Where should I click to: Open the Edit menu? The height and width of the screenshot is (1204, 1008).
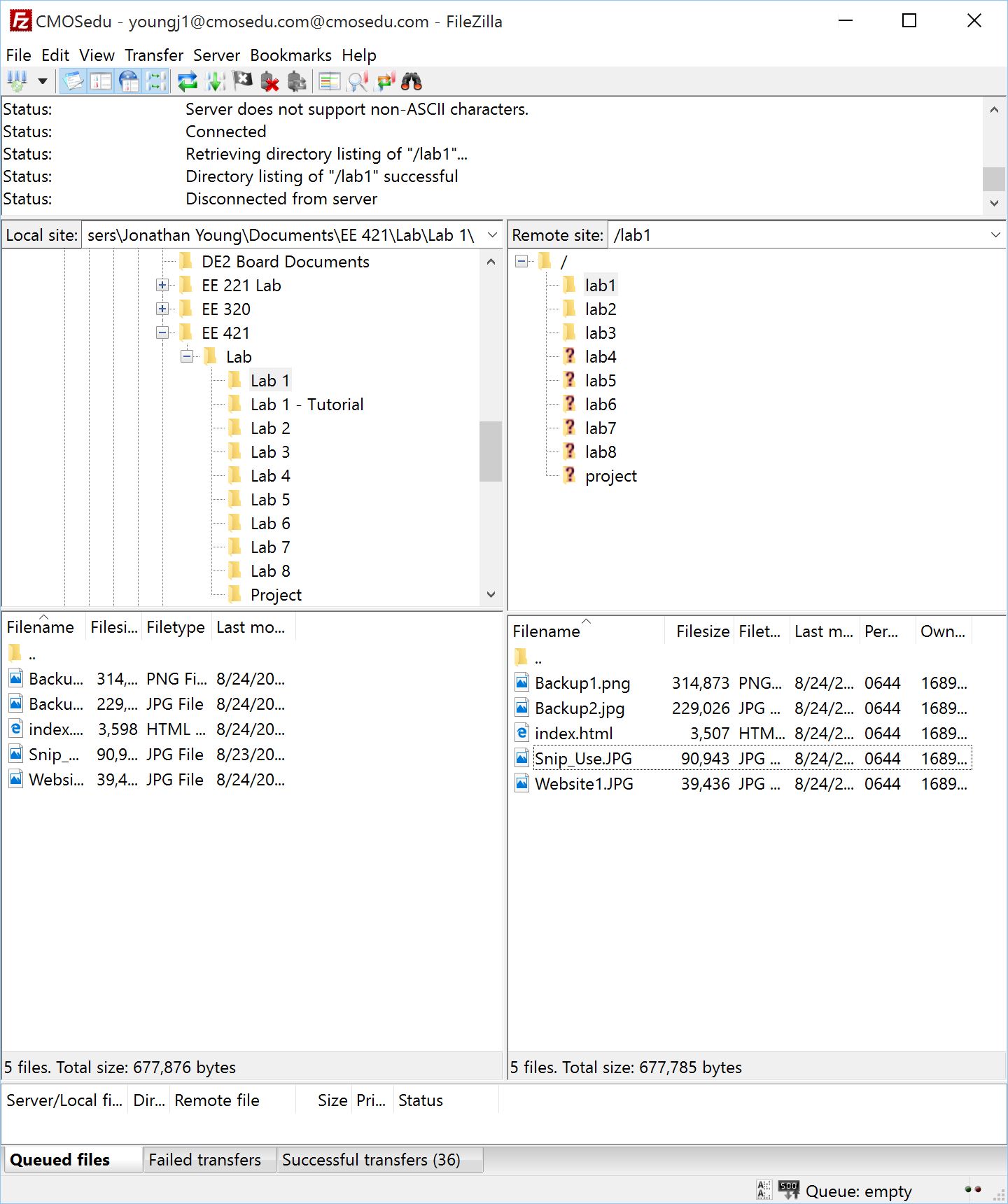click(55, 55)
